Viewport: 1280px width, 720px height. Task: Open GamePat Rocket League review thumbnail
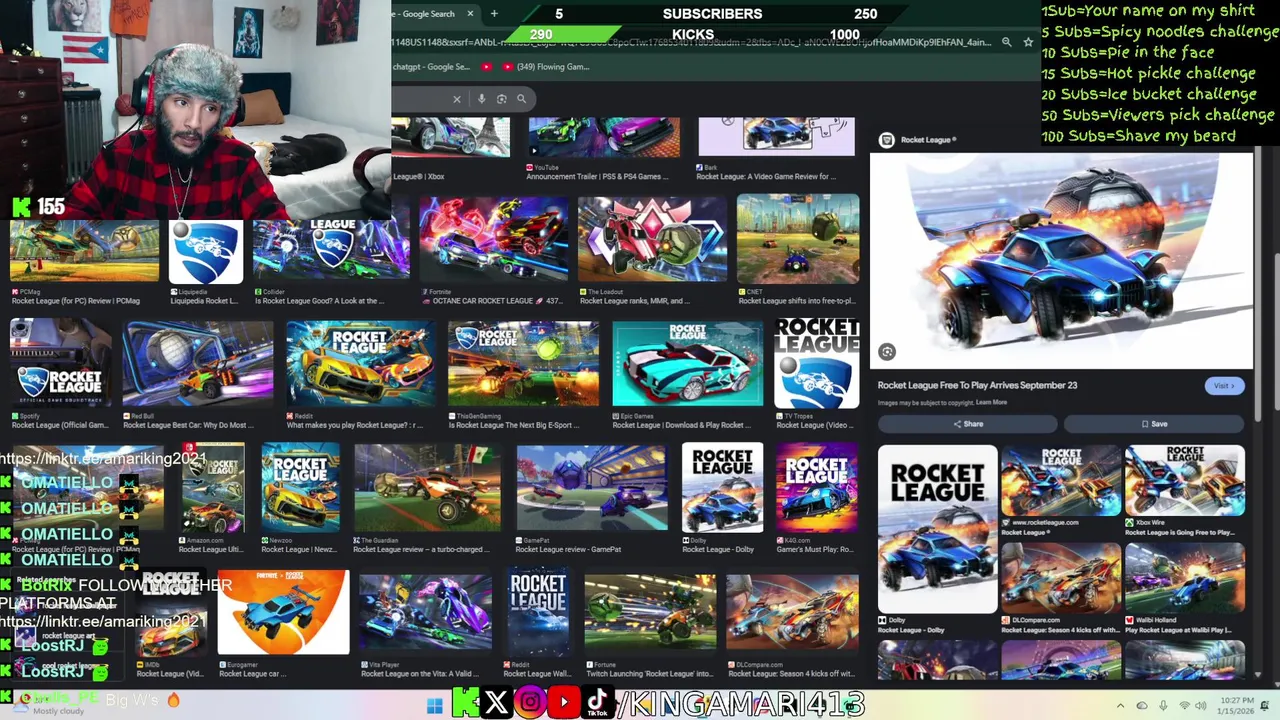(x=591, y=488)
